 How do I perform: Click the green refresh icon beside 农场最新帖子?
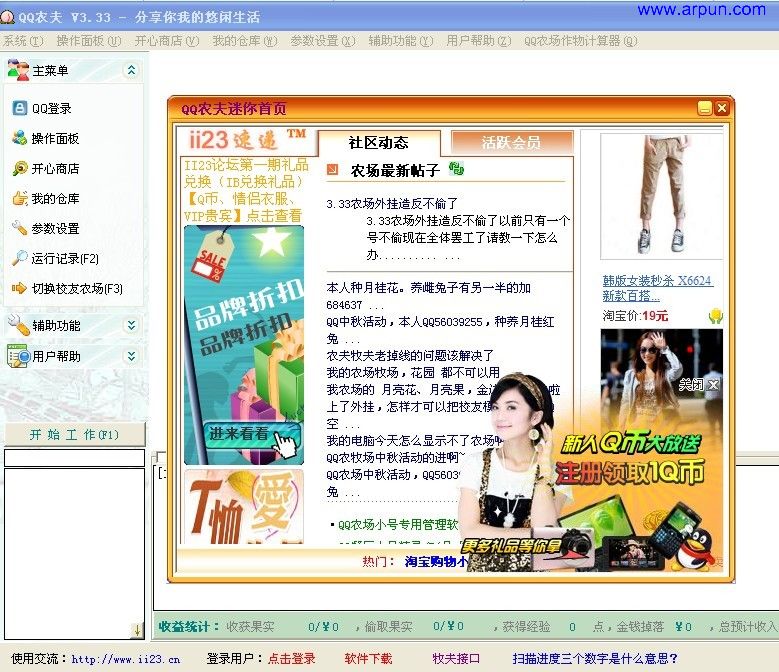click(456, 168)
